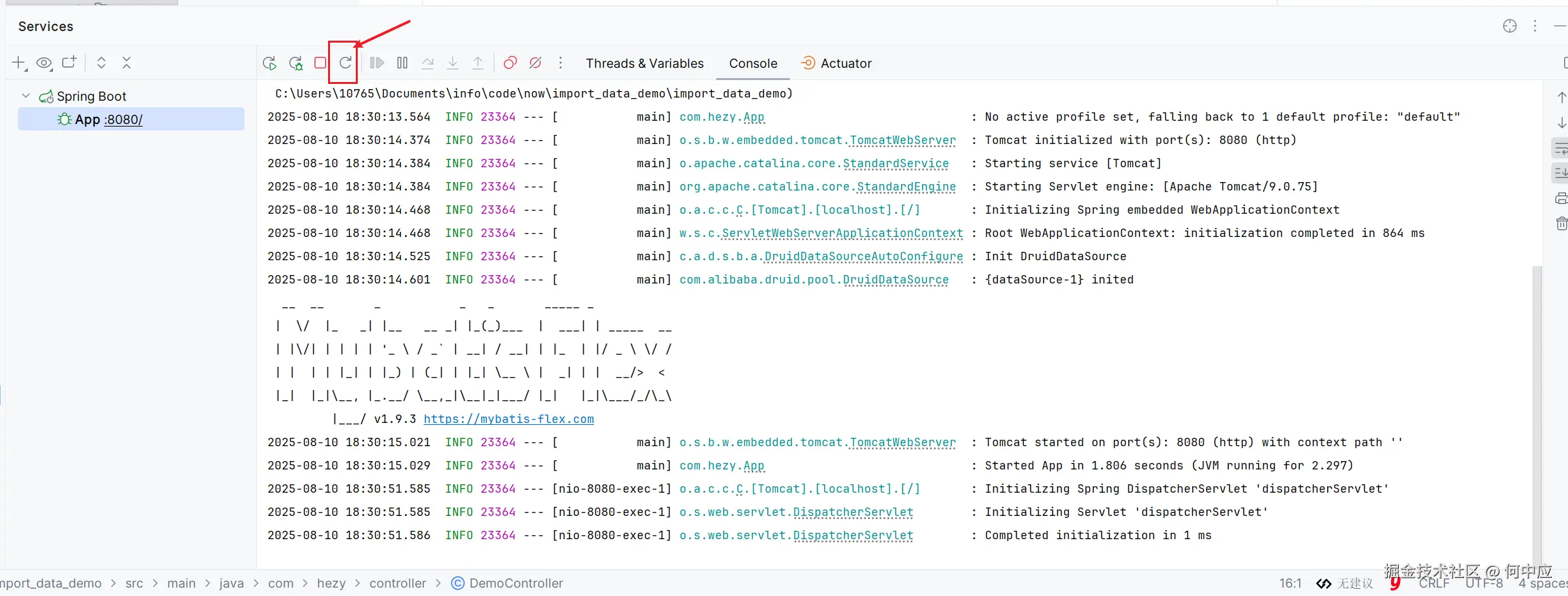
Task: Click the 'com' breadcrumb
Action: pyautogui.click(x=281, y=583)
